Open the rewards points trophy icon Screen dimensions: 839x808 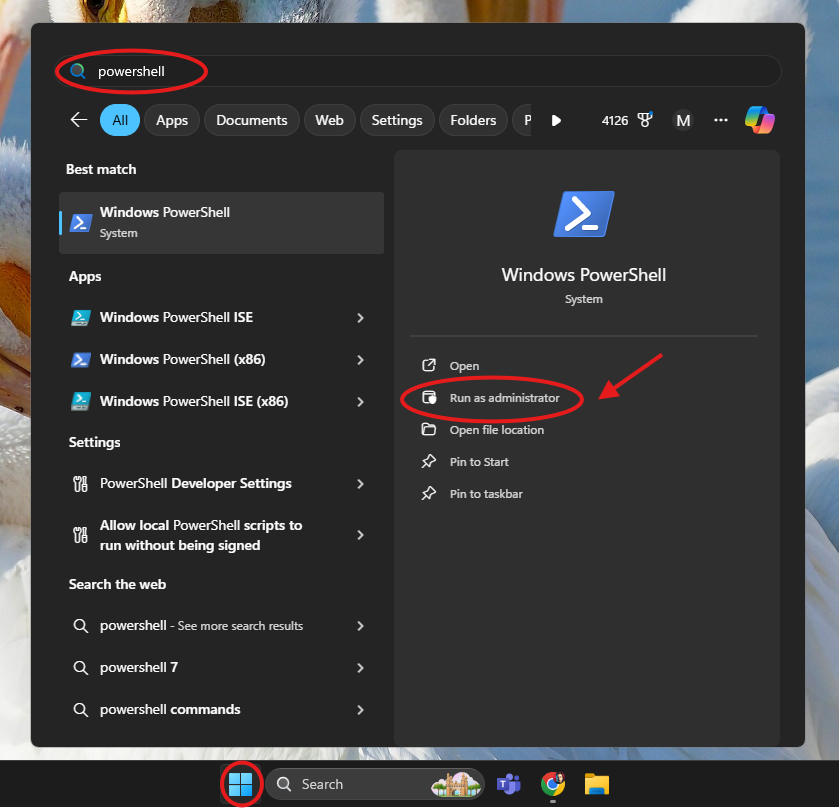pyautogui.click(x=645, y=120)
